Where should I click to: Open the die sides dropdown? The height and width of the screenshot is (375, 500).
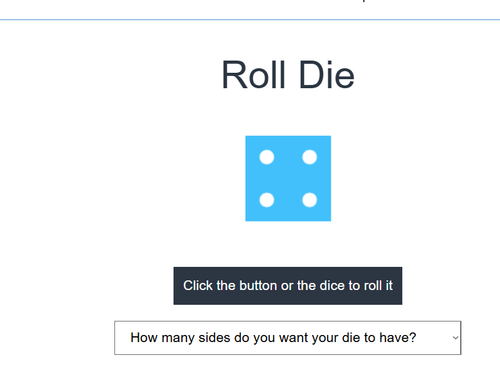[x=288, y=338]
